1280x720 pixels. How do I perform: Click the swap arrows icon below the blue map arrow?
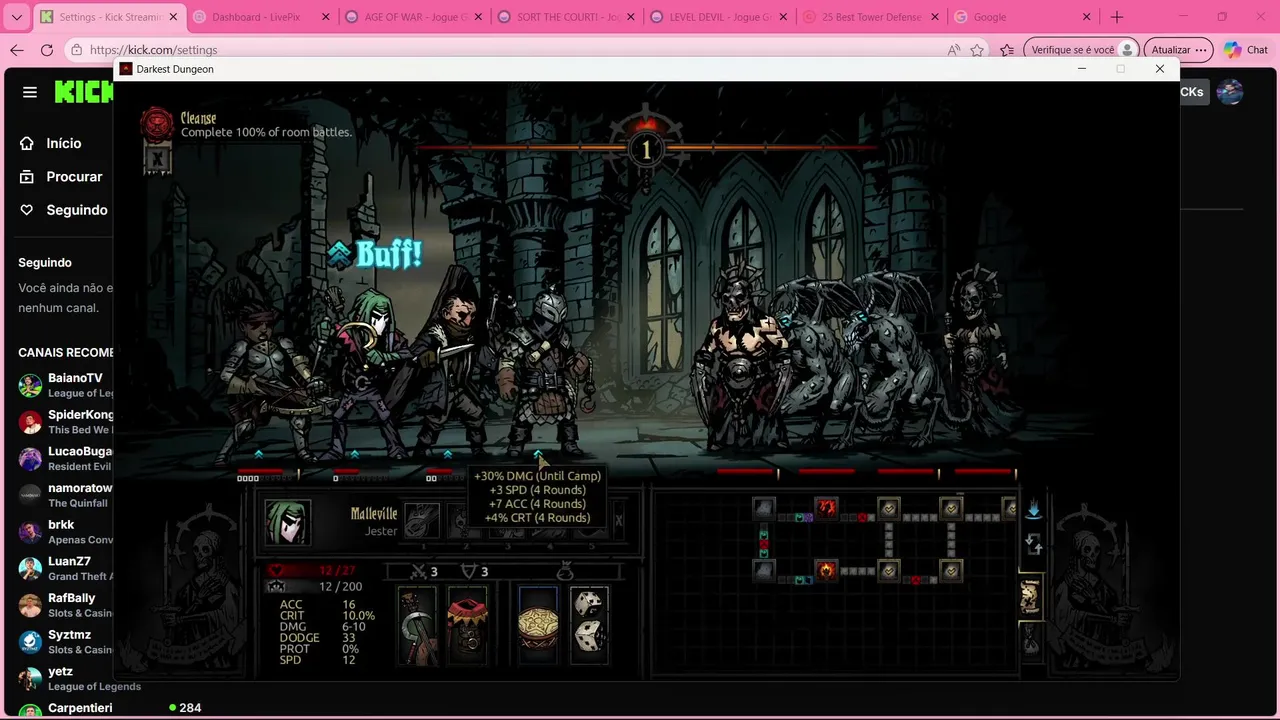click(1033, 545)
